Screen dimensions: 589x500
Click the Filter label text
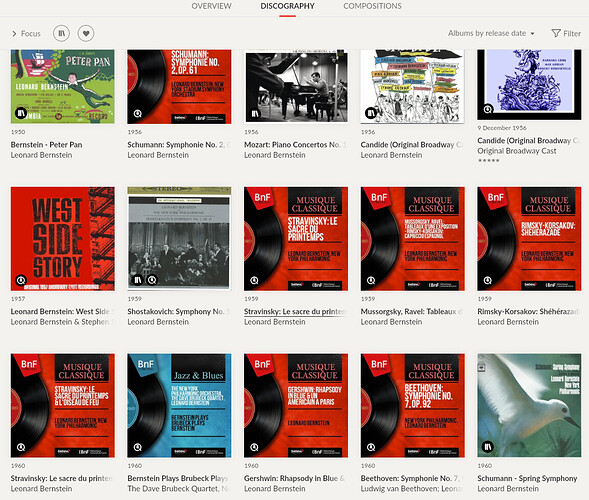pyautogui.click(x=572, y=33)
